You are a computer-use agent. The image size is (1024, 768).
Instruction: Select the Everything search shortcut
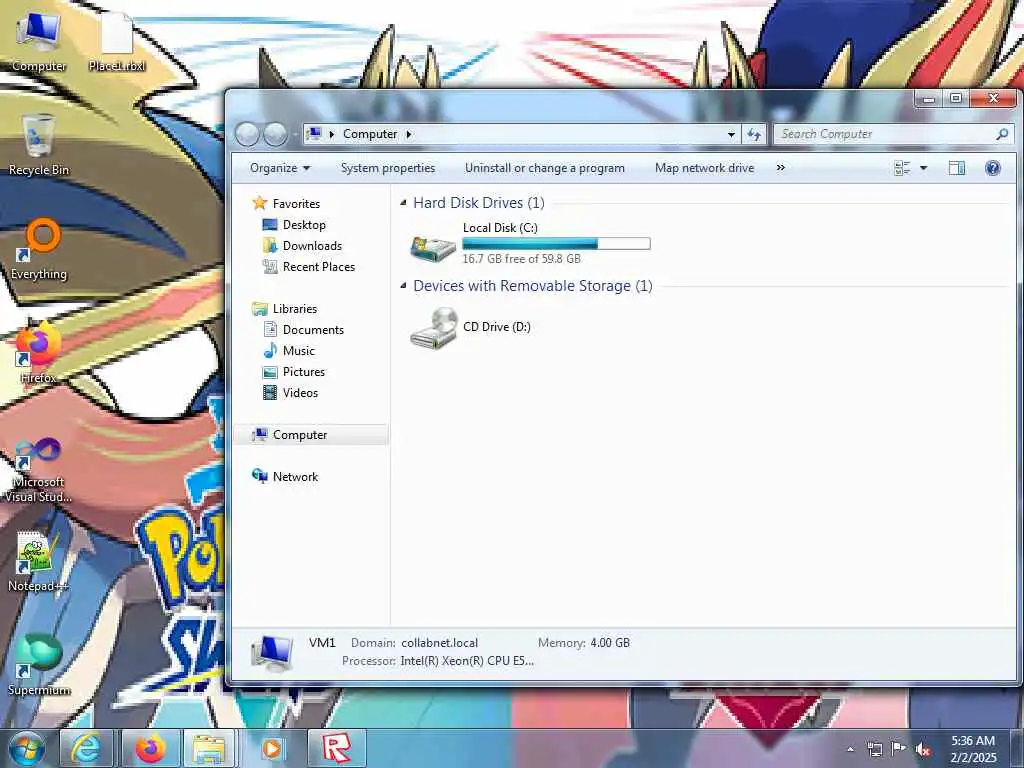[x=39, y=249]
